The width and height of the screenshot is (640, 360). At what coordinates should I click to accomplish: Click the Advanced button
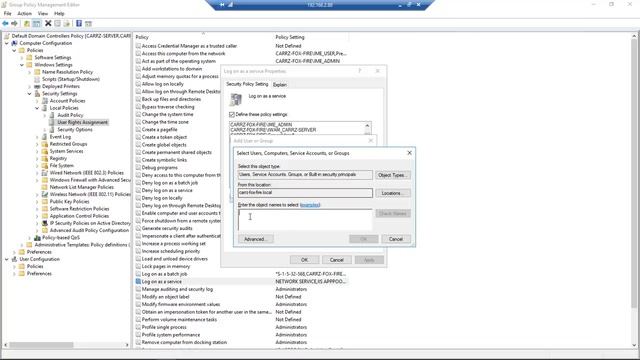coord(256,239)
